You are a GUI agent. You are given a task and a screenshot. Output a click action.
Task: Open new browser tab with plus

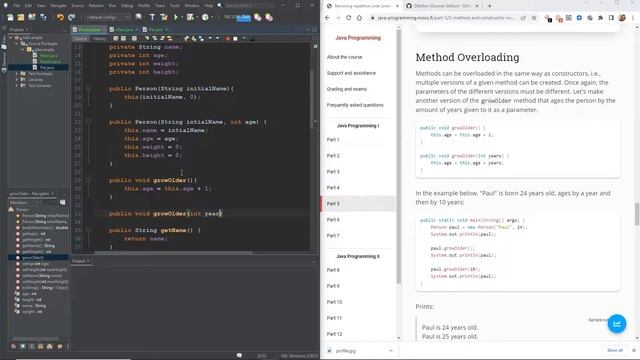coord(489,6)
